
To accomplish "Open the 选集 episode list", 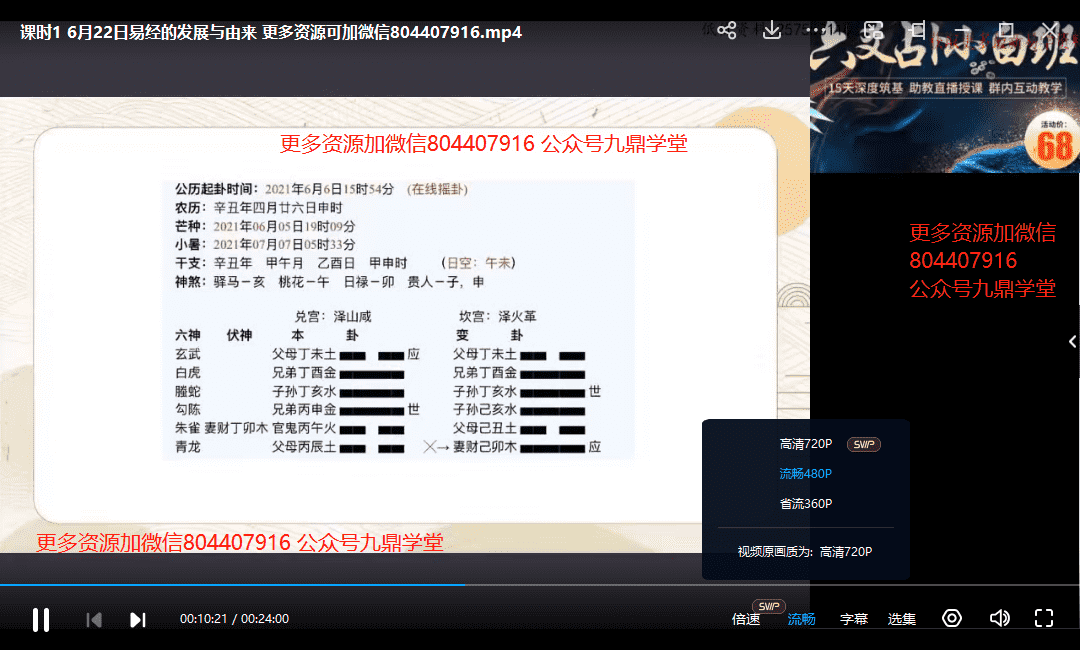I will (901, 619).
